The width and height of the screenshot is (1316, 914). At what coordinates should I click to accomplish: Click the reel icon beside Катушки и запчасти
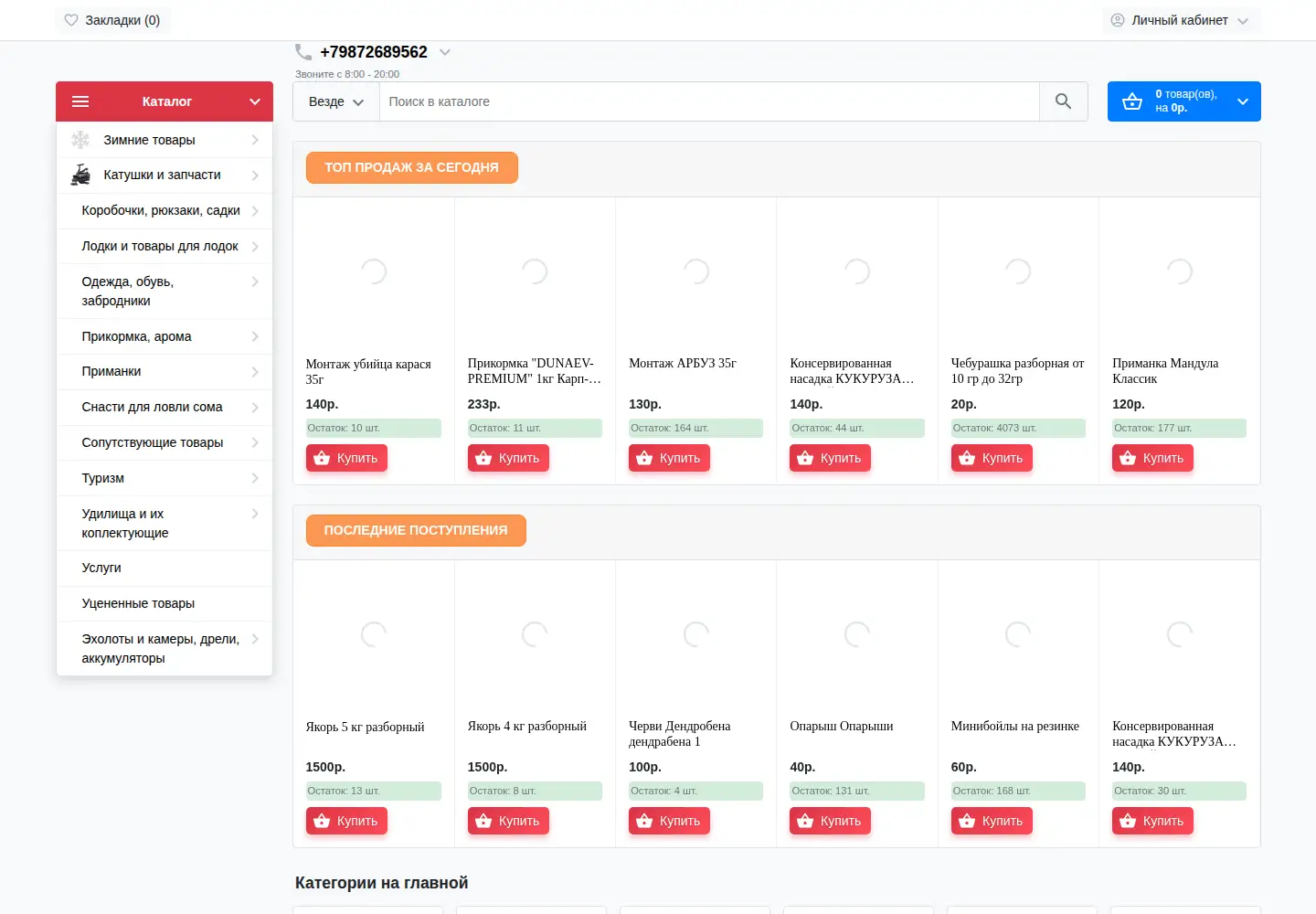coord(80,175)
